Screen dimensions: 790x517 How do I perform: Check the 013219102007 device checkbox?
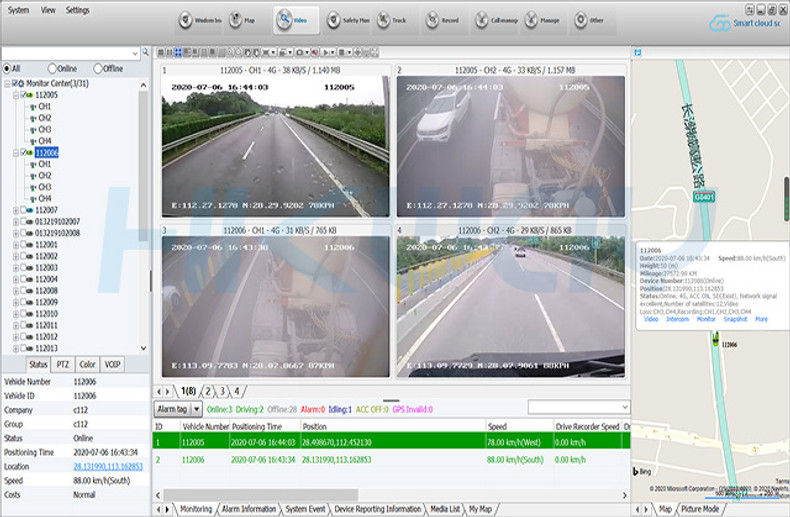23,221
